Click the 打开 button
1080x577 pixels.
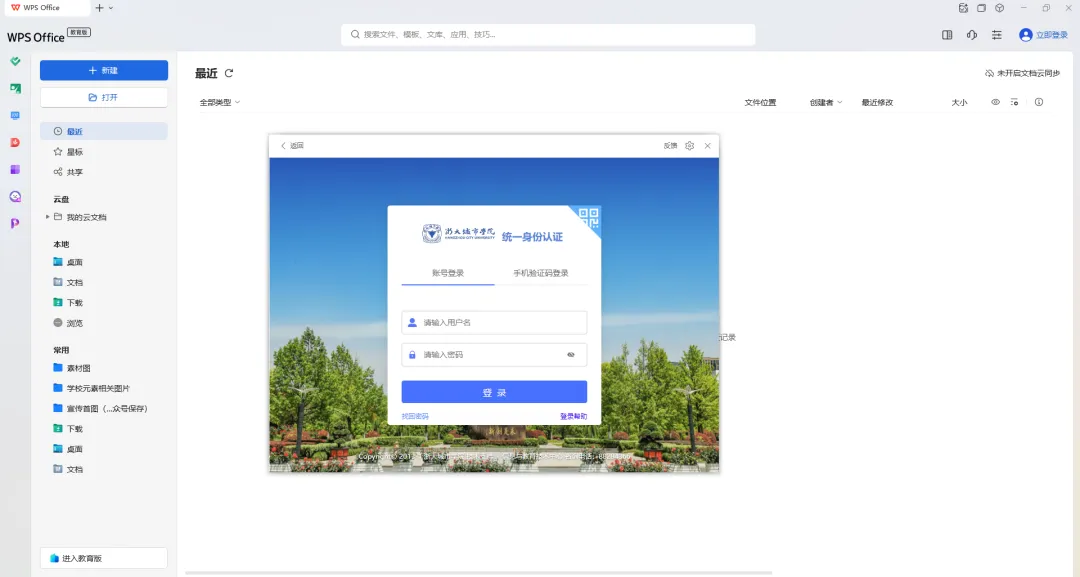(104, 97)
